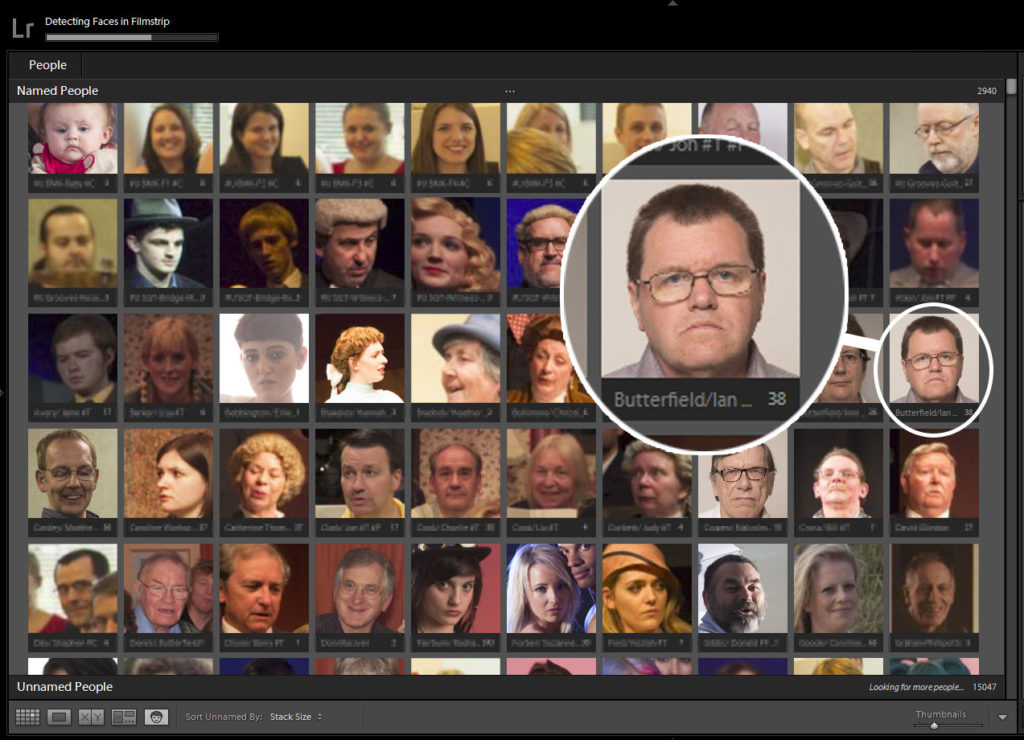Click the Detecting Faces progress bar

coord(131,38)
